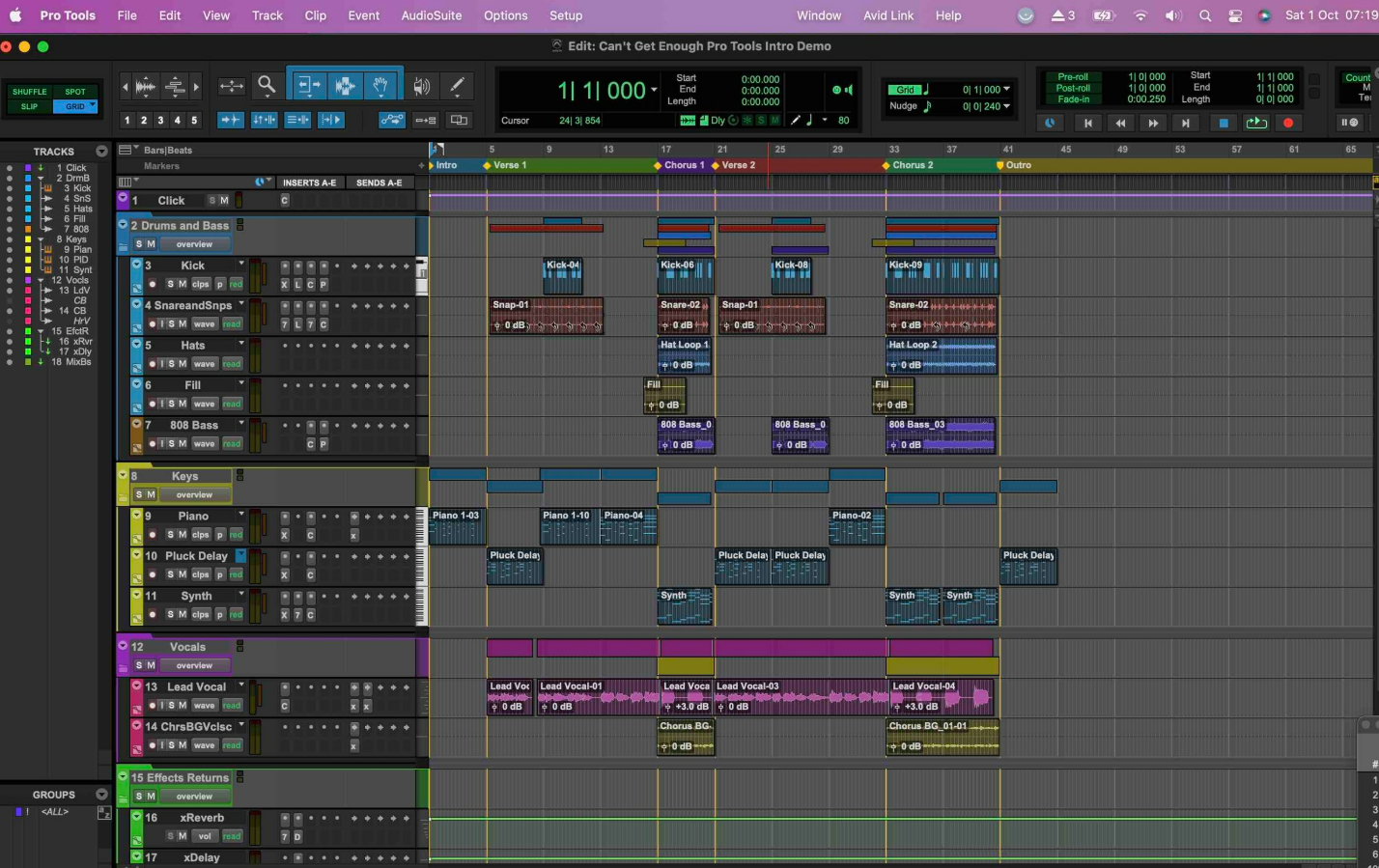1379x868 pixels.
Task: Open the File menu
Action: pos(127,15)
